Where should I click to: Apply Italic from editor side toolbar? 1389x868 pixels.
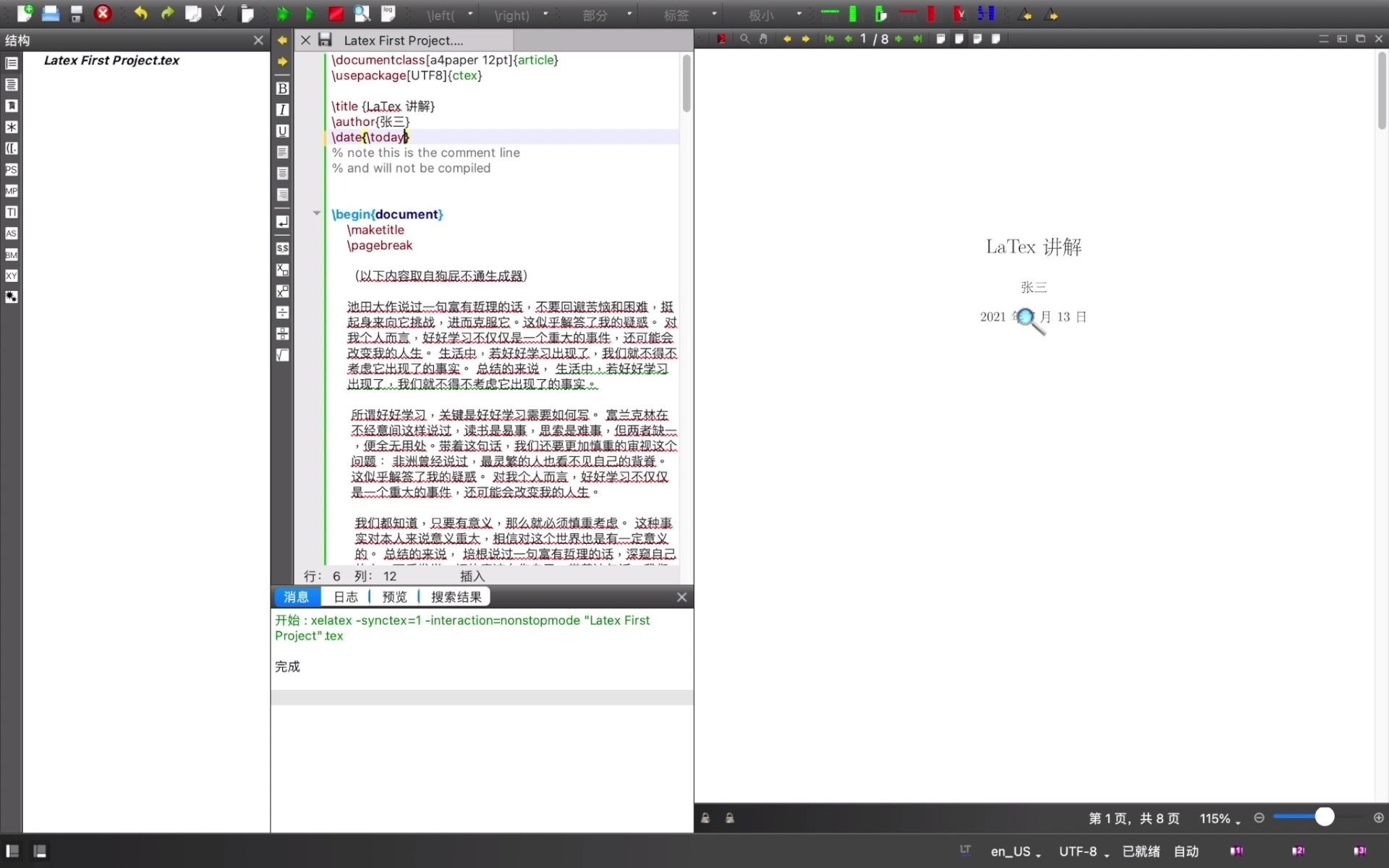click(x=282, y=109)
